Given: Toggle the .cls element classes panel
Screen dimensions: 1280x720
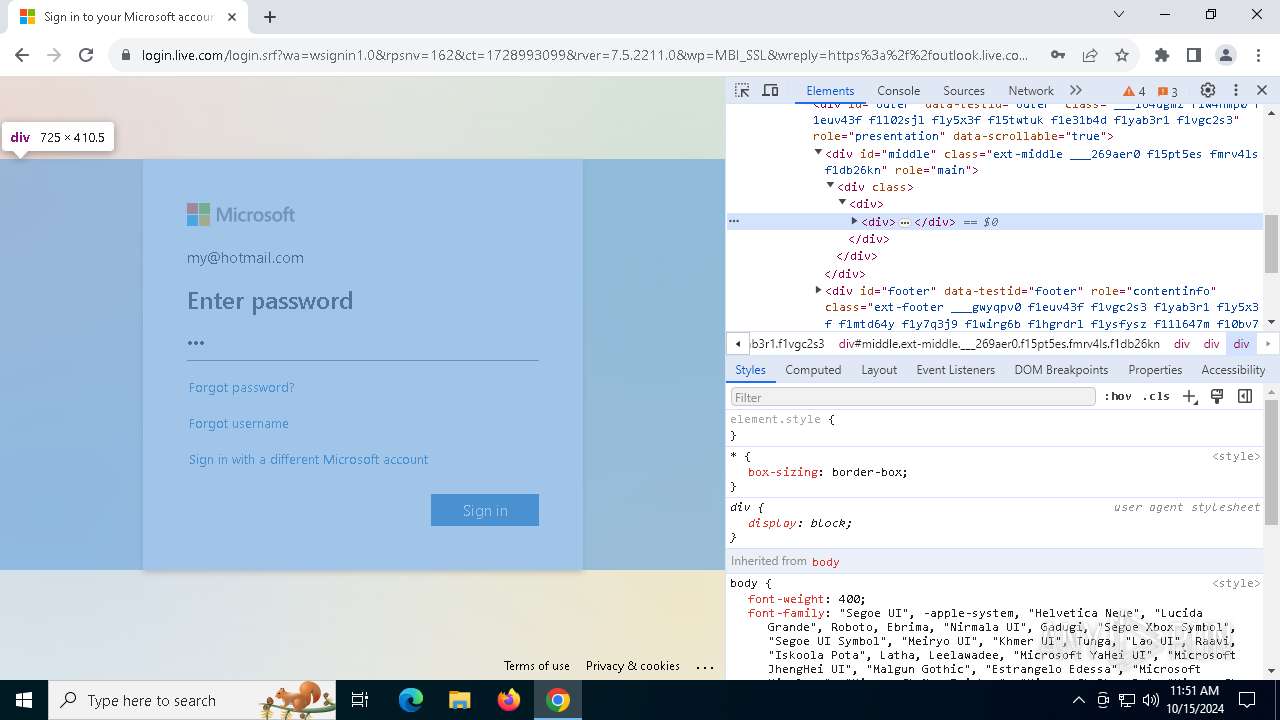Looking at the screenshot, I should click(x=1156, y=397).
